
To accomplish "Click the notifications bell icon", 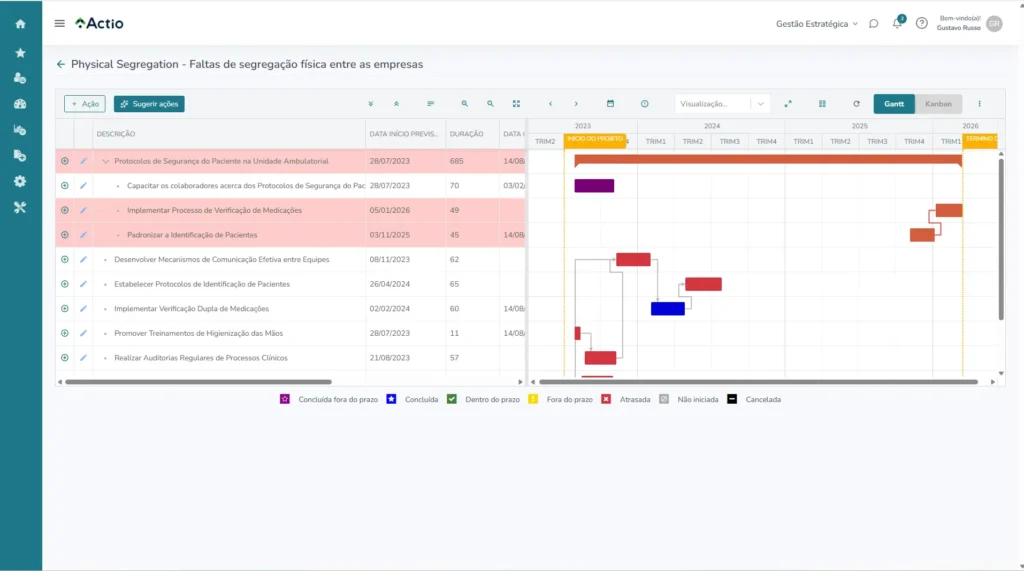I will click(897, 23).
